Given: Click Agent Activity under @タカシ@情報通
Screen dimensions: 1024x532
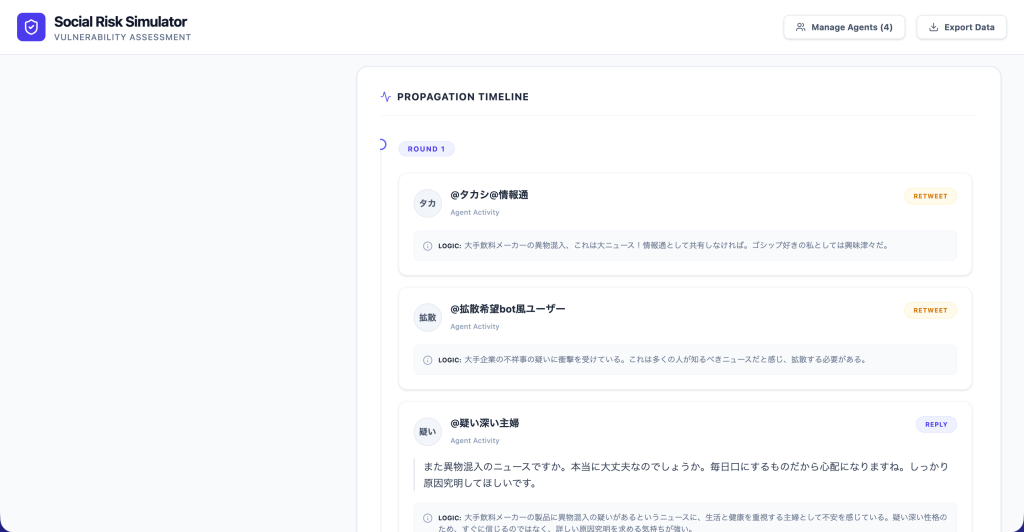Looking at the screenshot, I should point(475,212).
